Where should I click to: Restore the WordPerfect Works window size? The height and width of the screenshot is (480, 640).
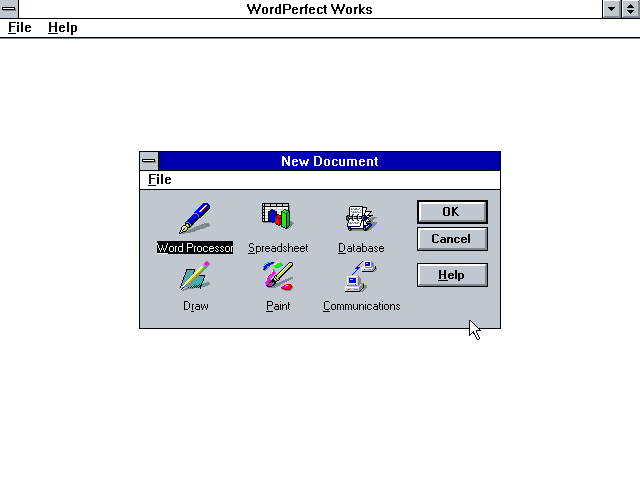[631, 9]
